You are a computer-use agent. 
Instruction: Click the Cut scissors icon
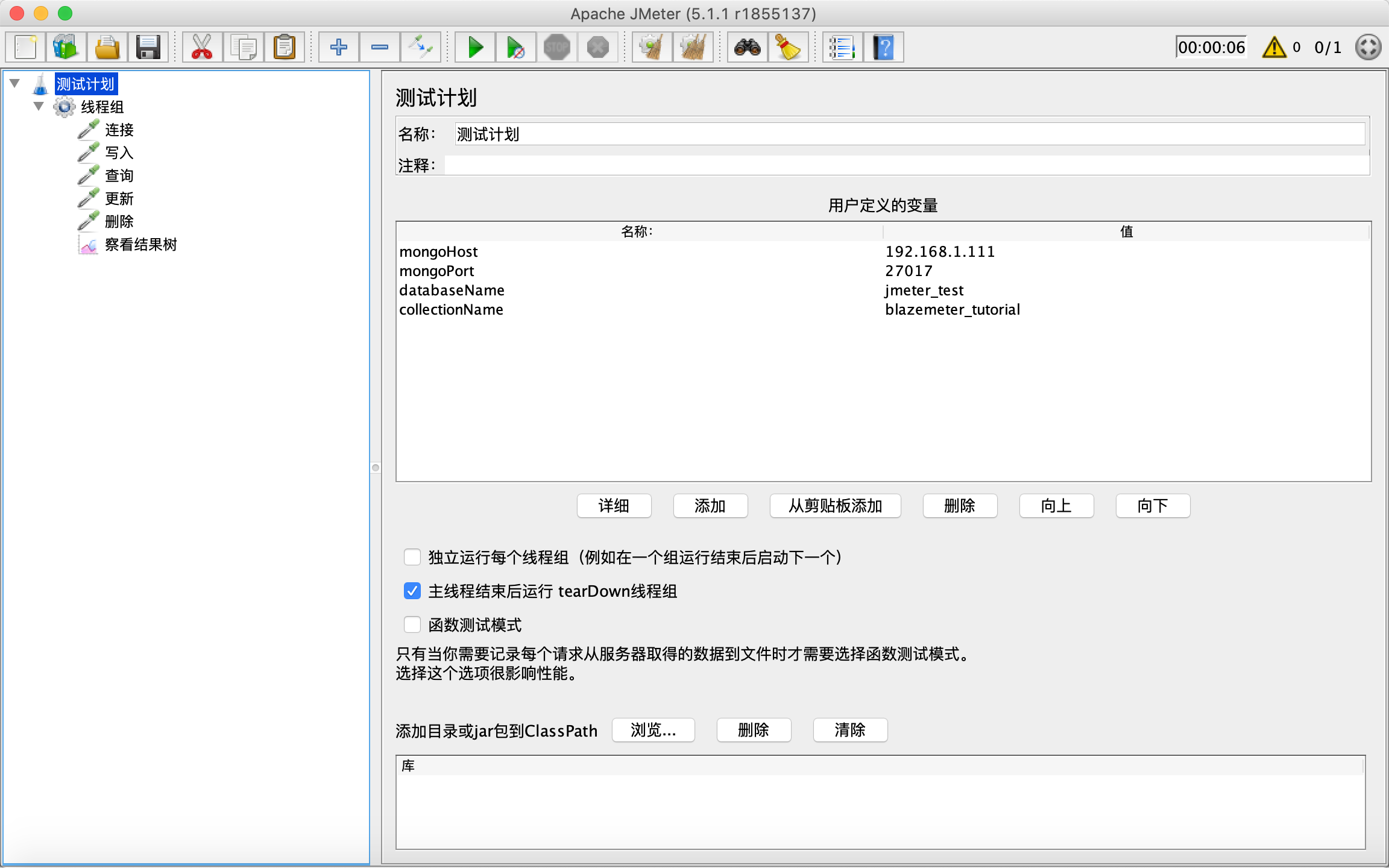[x=202, y=47]
